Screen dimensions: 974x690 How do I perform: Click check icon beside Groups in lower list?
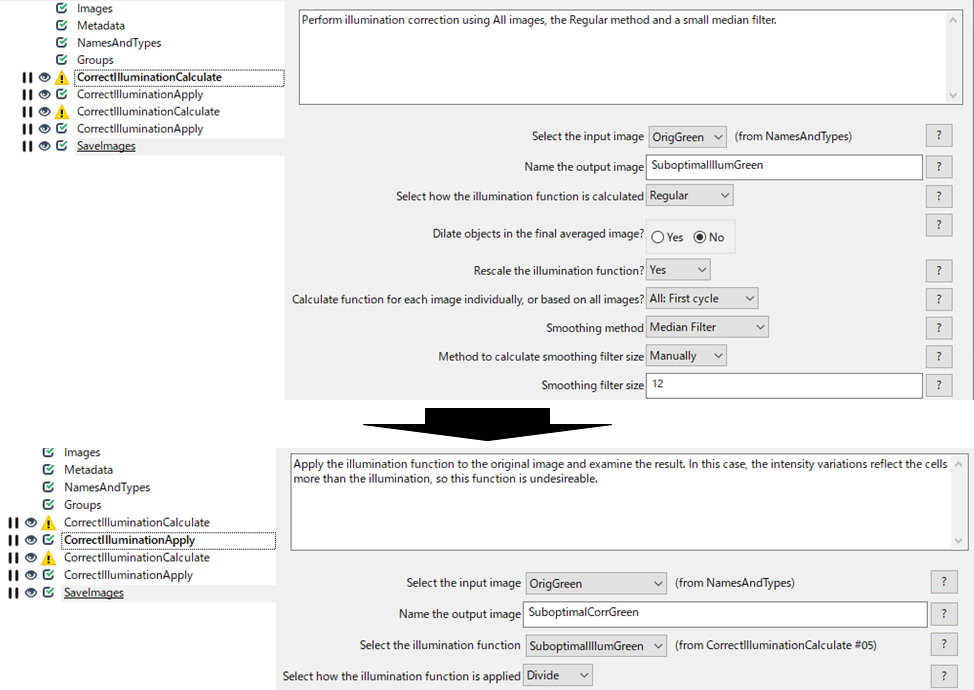tap(48, 504)
